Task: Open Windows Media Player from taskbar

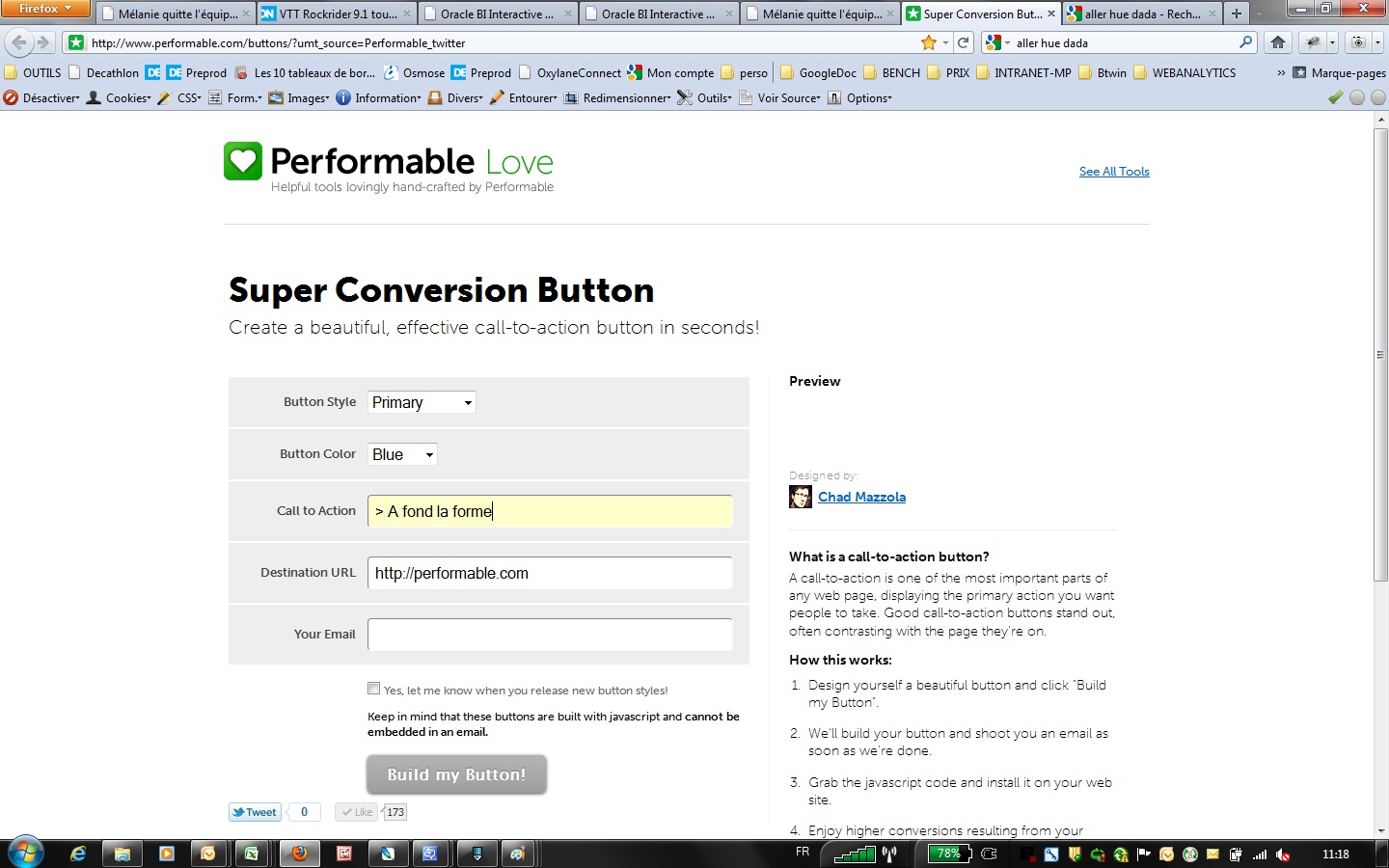Action: coord(166,854)
